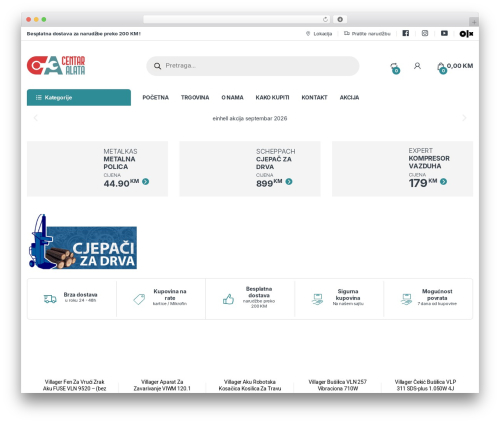The width and height of the screenshot is (500, 423).
Task: Click the Besplatna dostava thumbs-up icon
Action: coord(228,299)
